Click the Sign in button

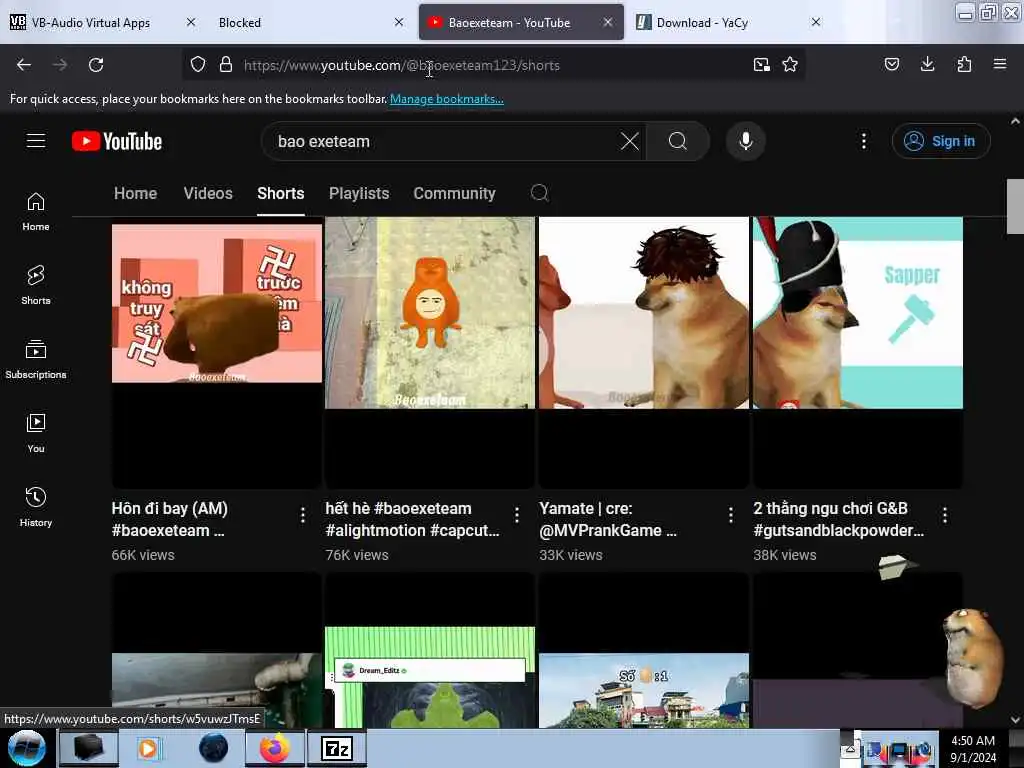pos(941,141)
